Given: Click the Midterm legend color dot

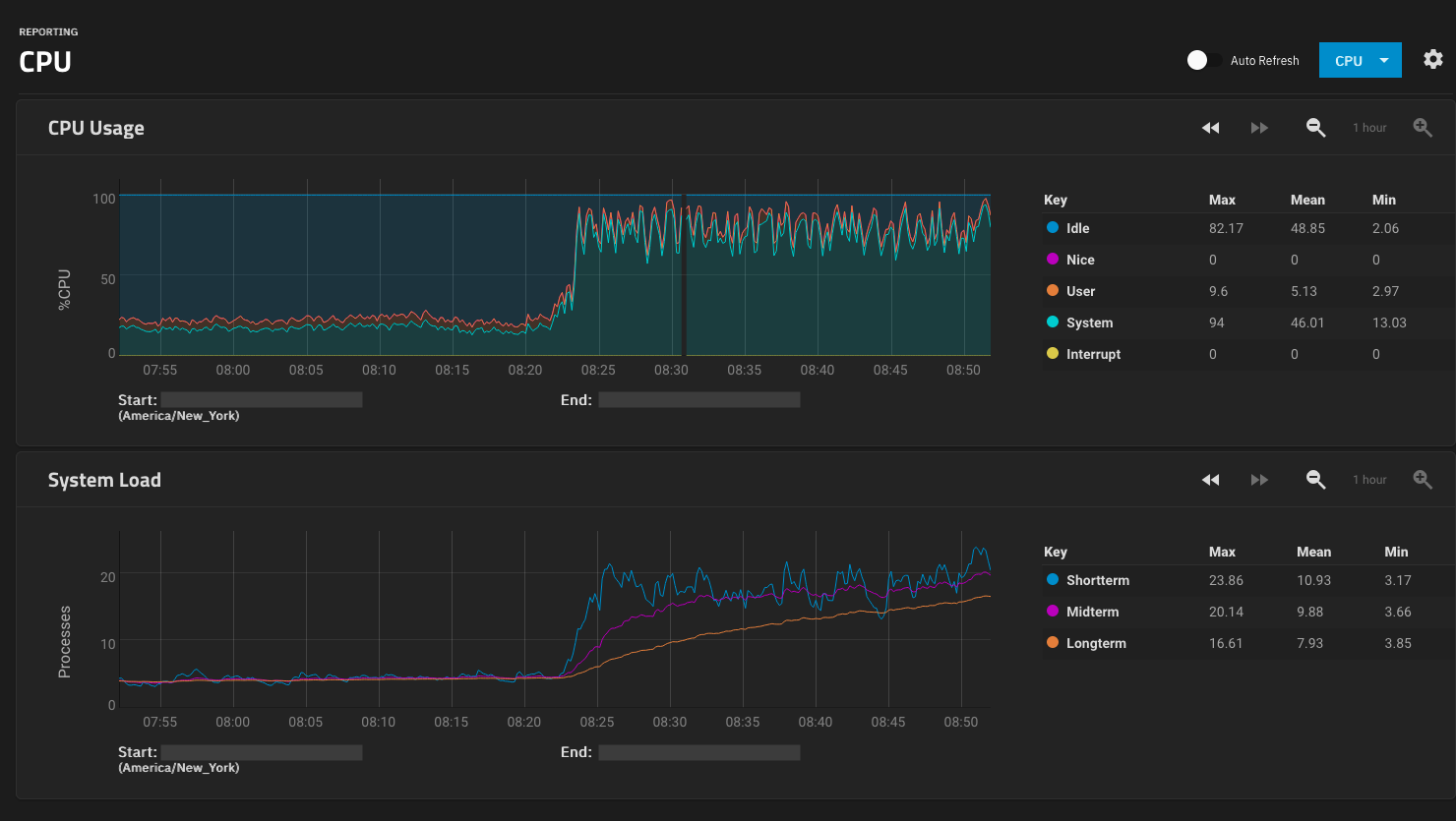Looking at the screenshot, I should 1053,611.
